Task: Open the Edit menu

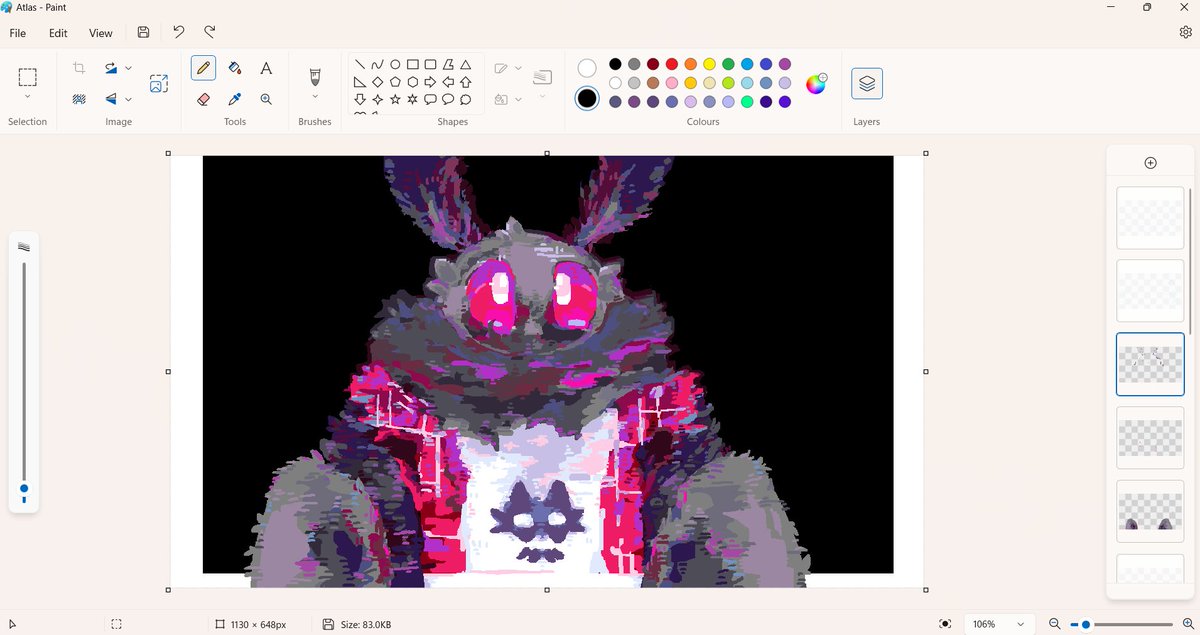Action: pos(58,33)
